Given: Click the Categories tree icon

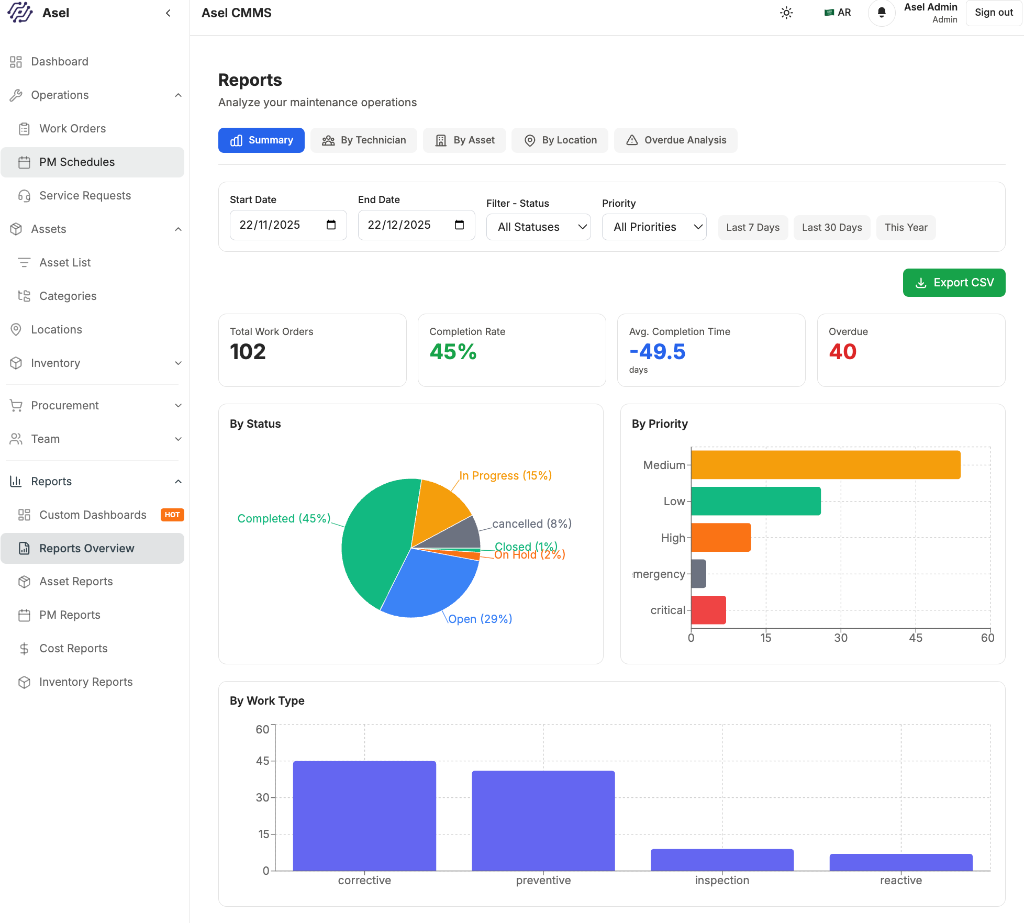Looking at the screenshot, I should tap(24, 296).
